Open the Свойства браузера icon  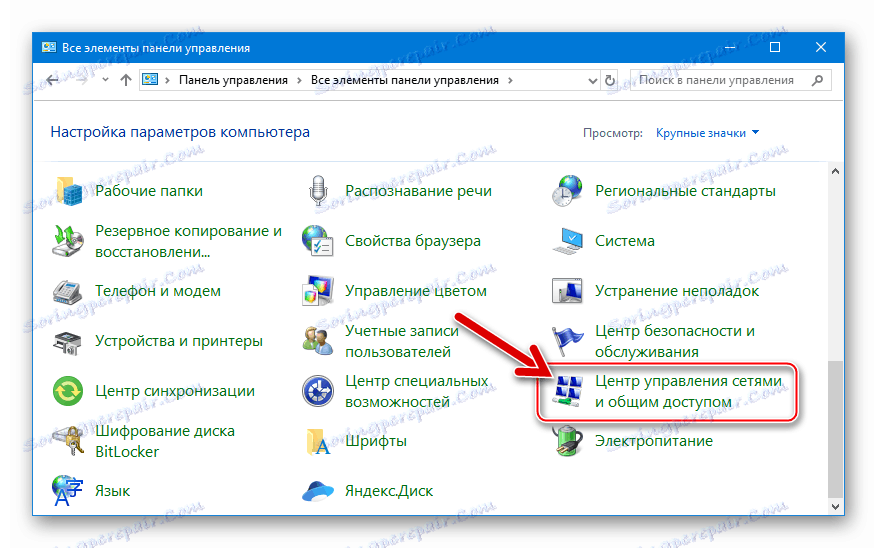pyautogui.click(x=318, y=241)
